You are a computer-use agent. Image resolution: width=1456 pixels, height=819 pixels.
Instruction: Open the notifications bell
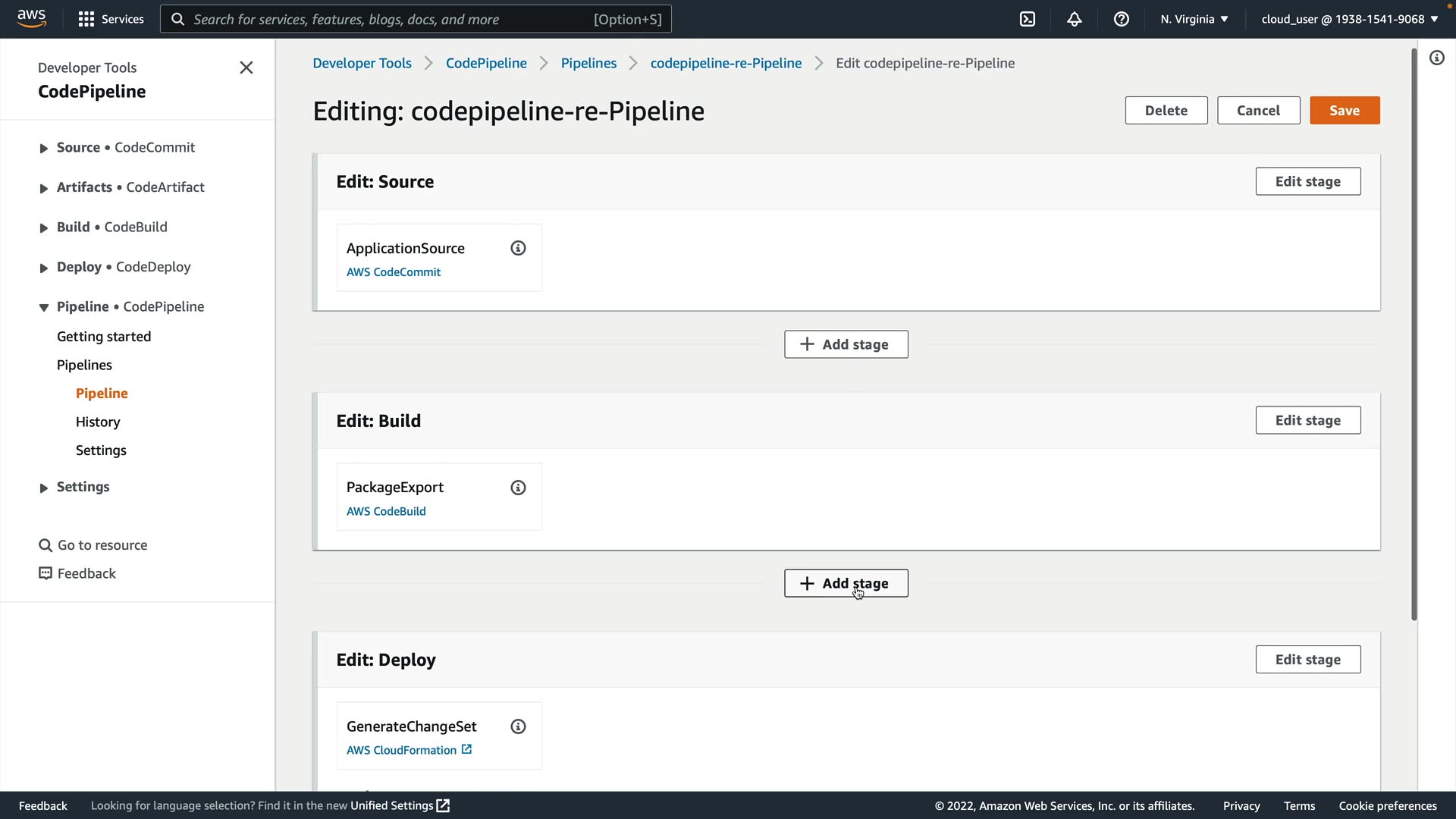pyautogui.click(x=1075, y=19)
